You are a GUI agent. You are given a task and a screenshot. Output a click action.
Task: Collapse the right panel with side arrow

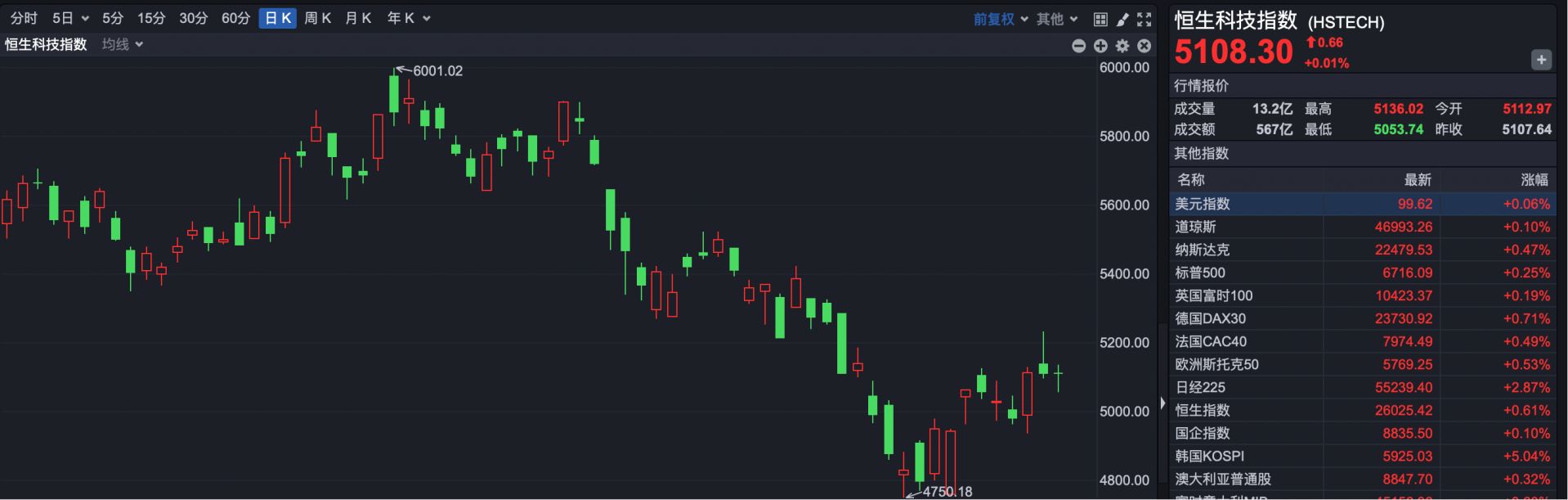[1163, 403]
